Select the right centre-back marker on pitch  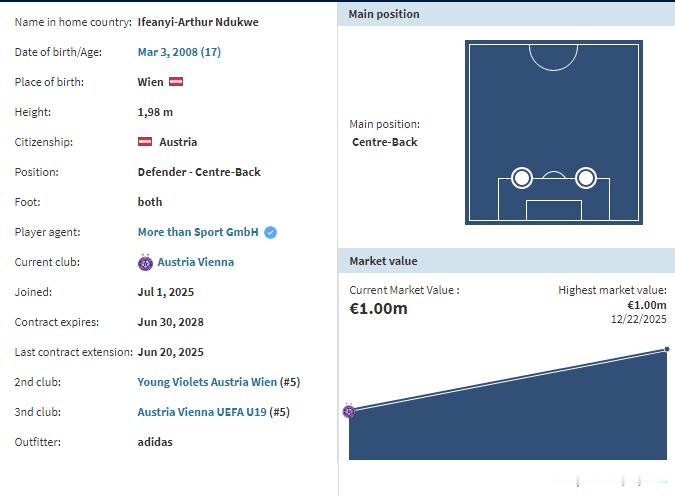click(x=586, y=178)
